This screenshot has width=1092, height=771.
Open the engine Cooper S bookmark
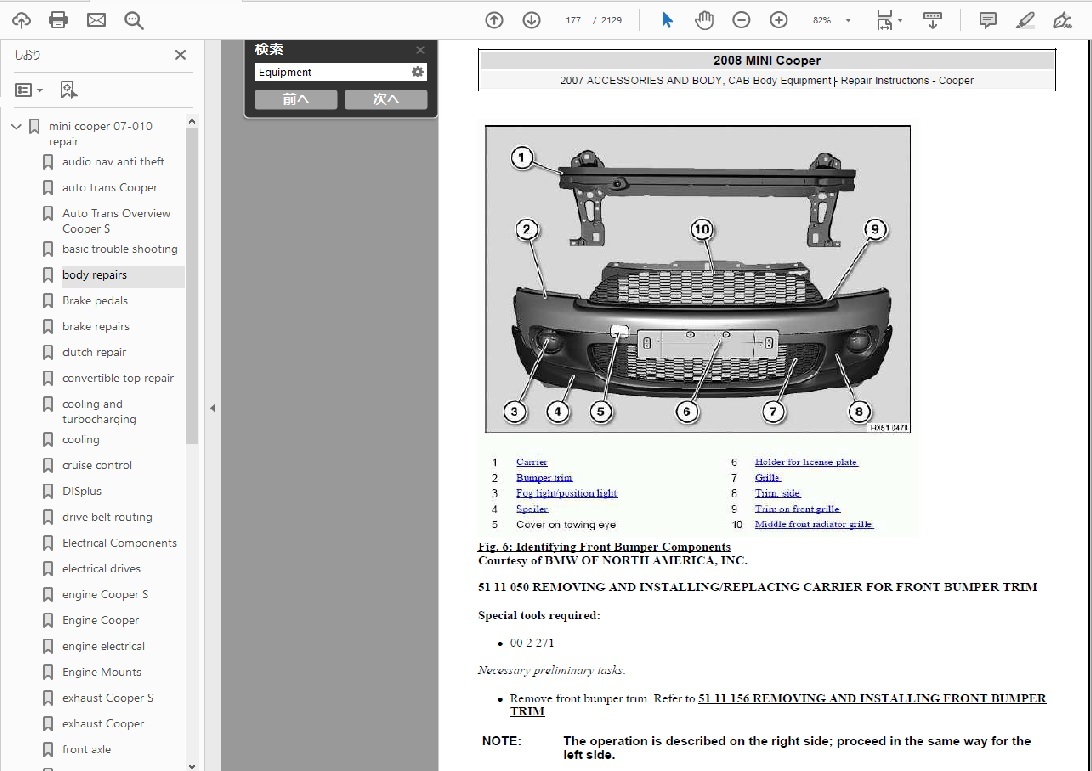(104, 594)
